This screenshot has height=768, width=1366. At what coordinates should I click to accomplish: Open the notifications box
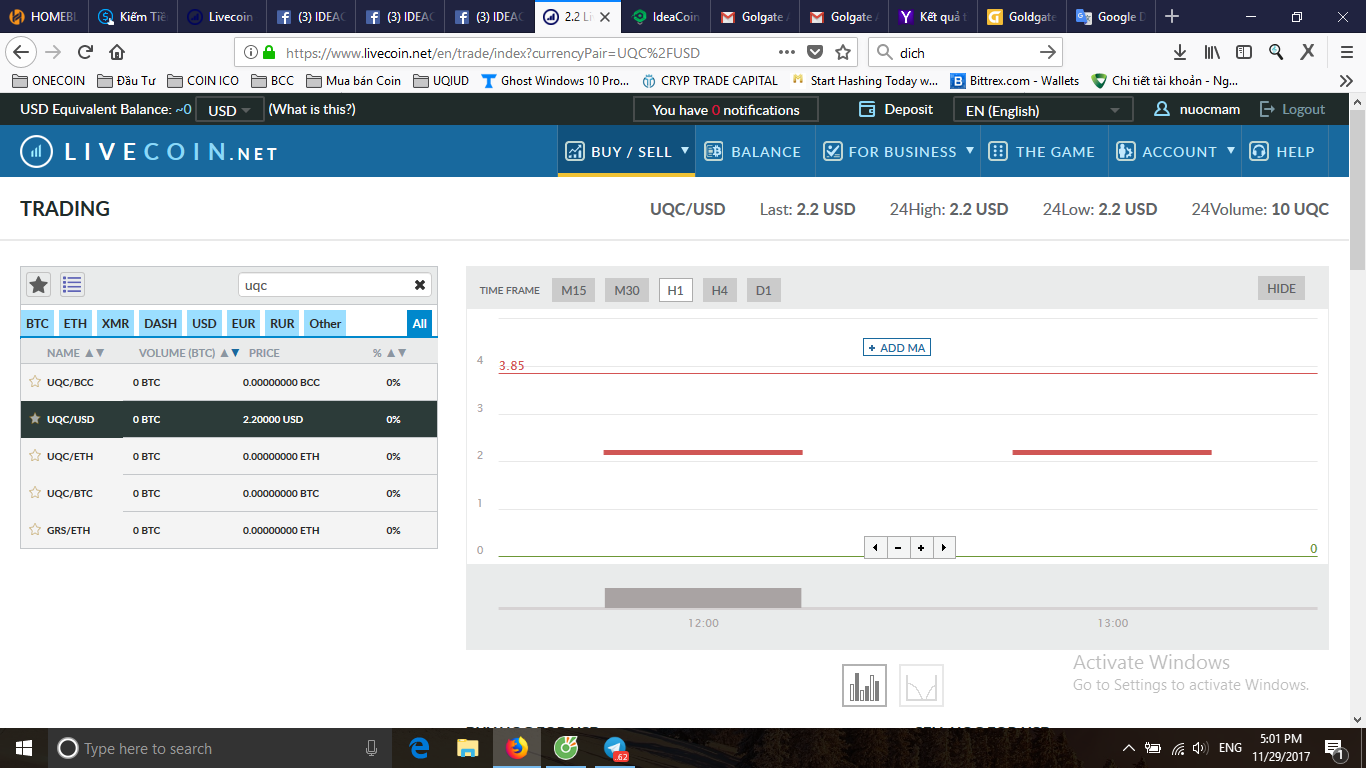coord(726,110)
